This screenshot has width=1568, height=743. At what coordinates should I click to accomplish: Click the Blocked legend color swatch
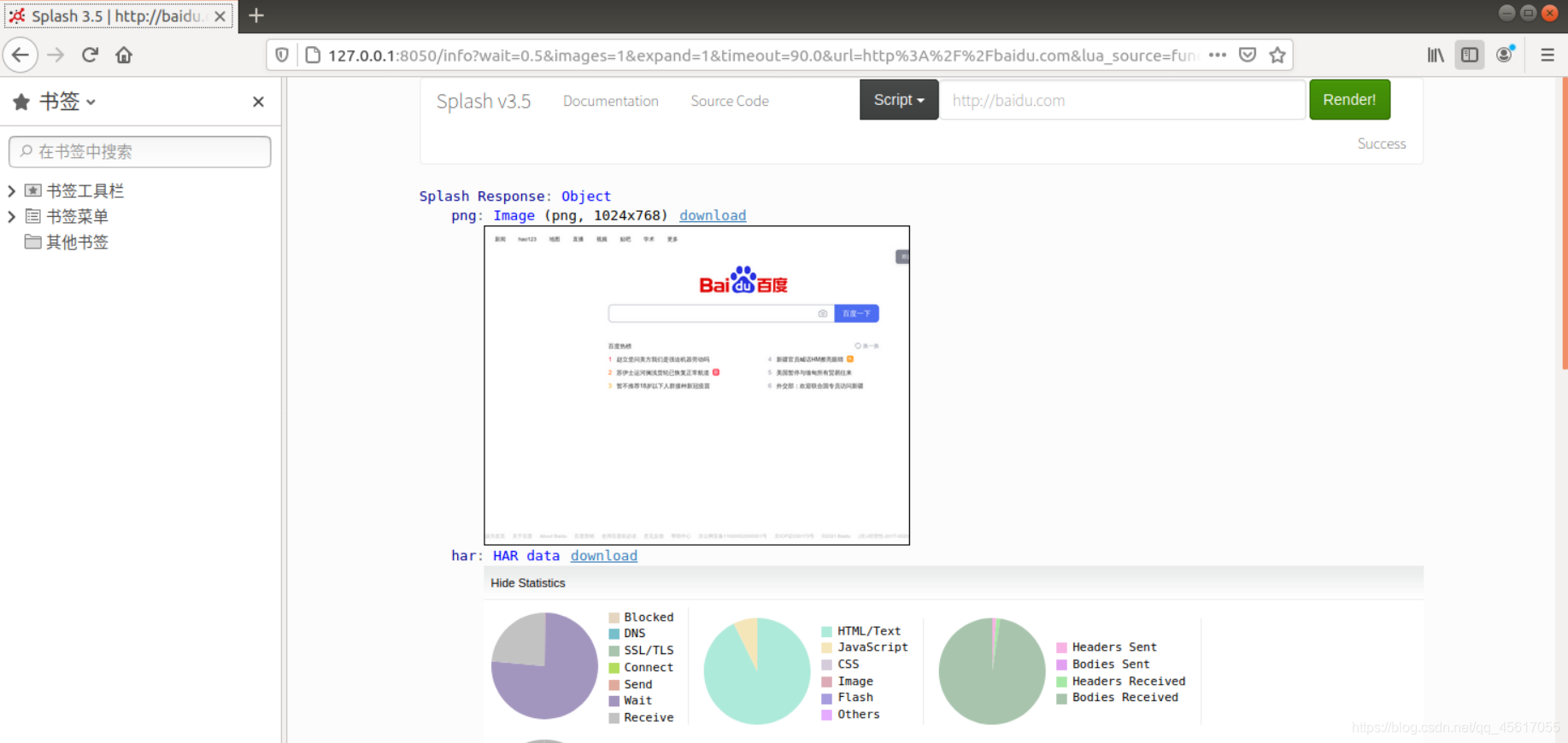click(614, 617)
